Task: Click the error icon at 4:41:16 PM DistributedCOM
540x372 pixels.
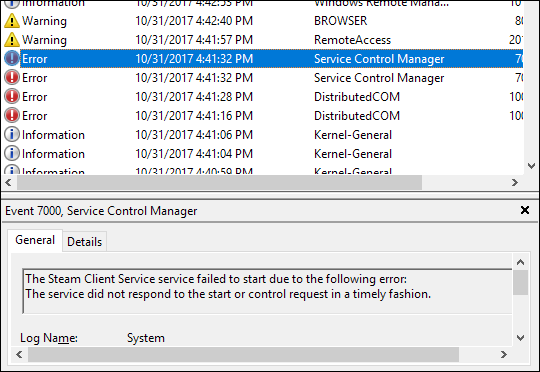Action: (12, 115)
